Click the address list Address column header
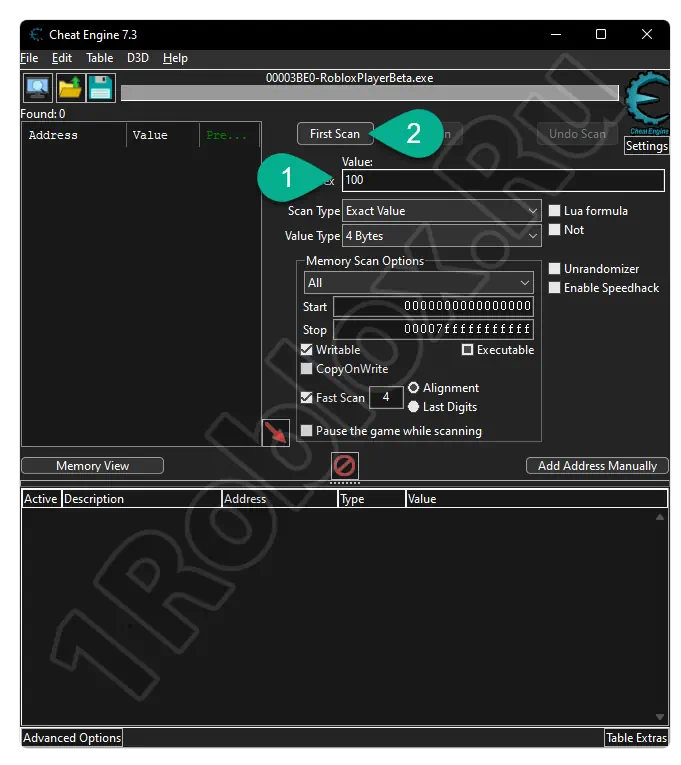This screenshot has height=765, width=681. click(280, 499)
